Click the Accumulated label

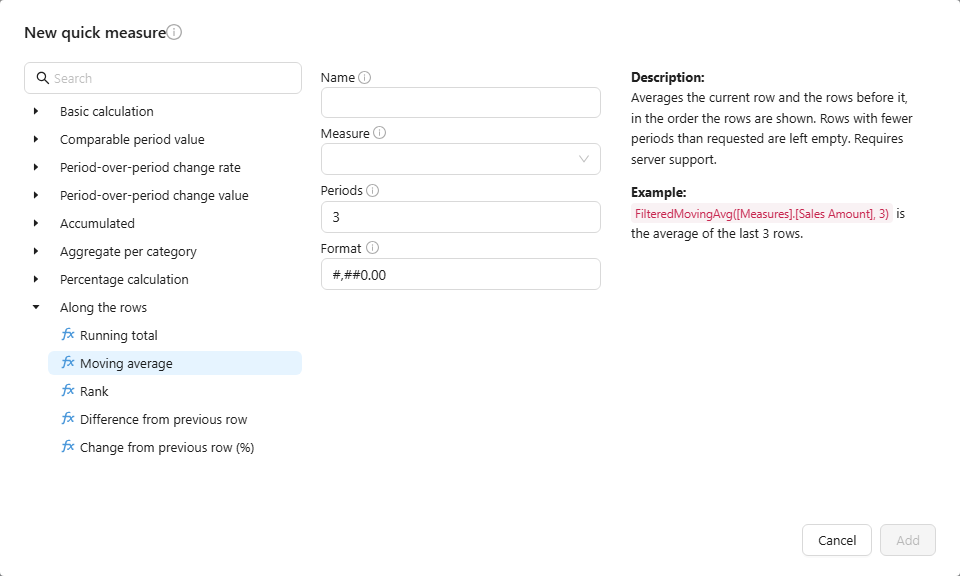pyautogui.click(x=97, y=223)
